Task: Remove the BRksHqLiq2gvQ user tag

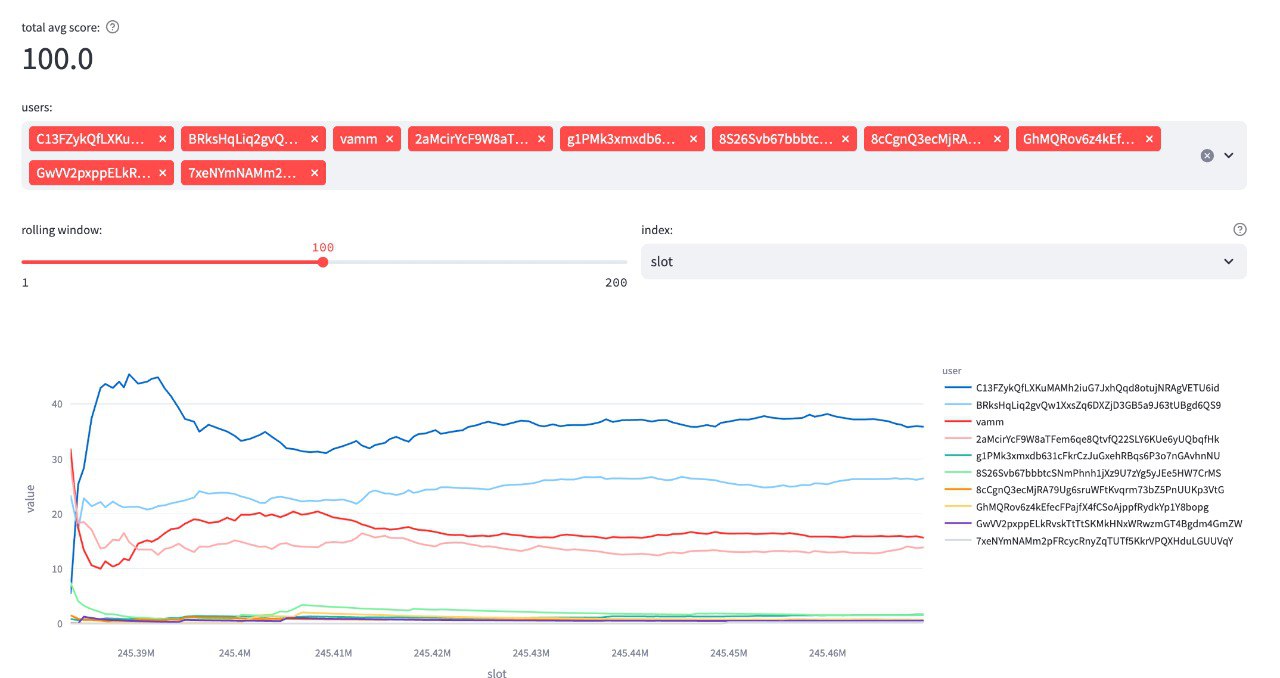Action: 315,140
